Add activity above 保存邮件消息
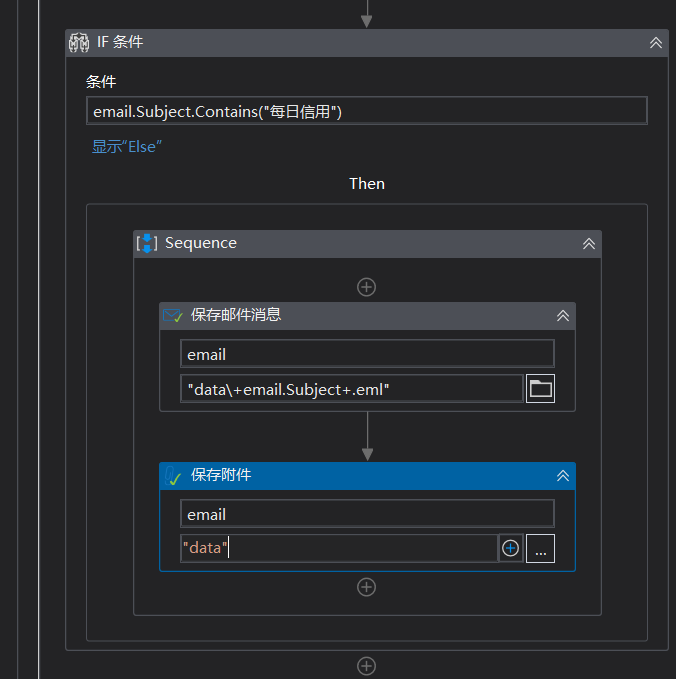The image size is (676, 679). (x=366, y=287)
